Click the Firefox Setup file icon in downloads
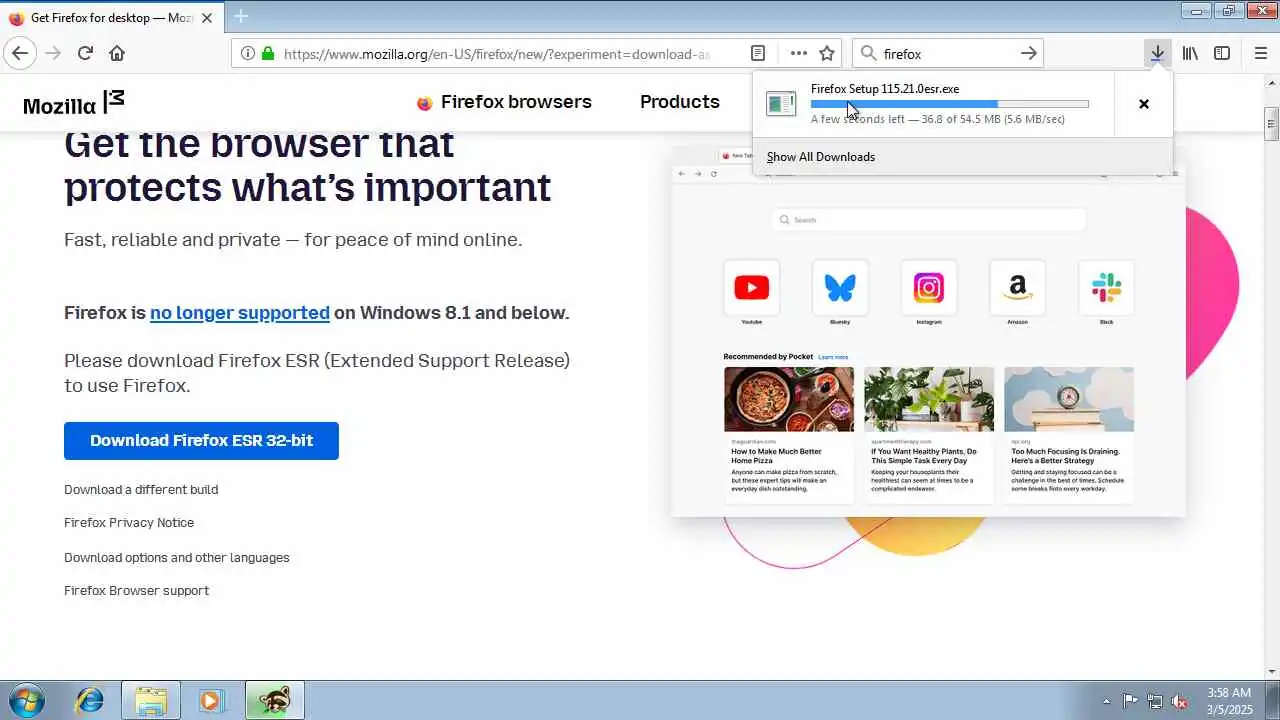The width and height of the screenshot is (1280, 720). pos(781,103)
